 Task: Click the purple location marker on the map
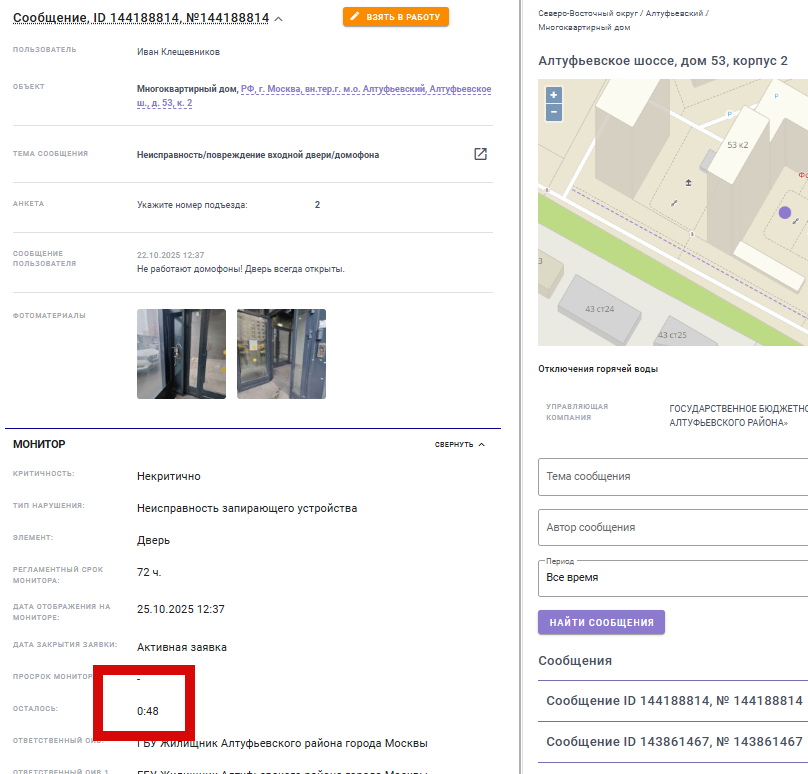point(784,212)
